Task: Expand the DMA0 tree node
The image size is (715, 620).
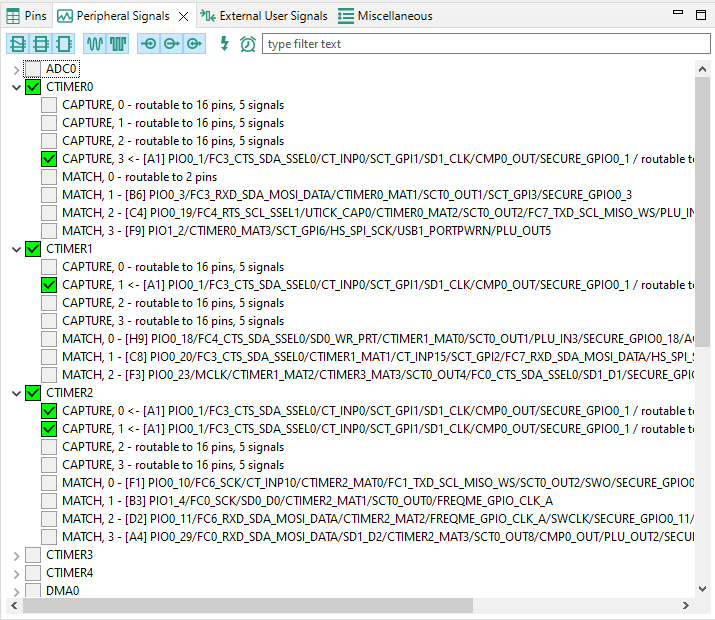Action: click(16, 592)
